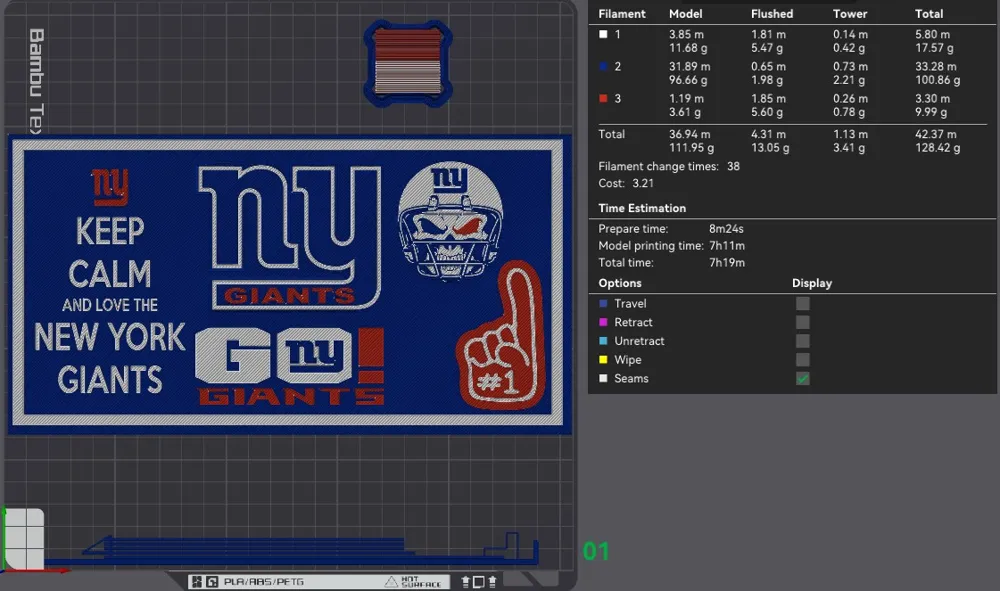Click the Options heading

[620, 283]
